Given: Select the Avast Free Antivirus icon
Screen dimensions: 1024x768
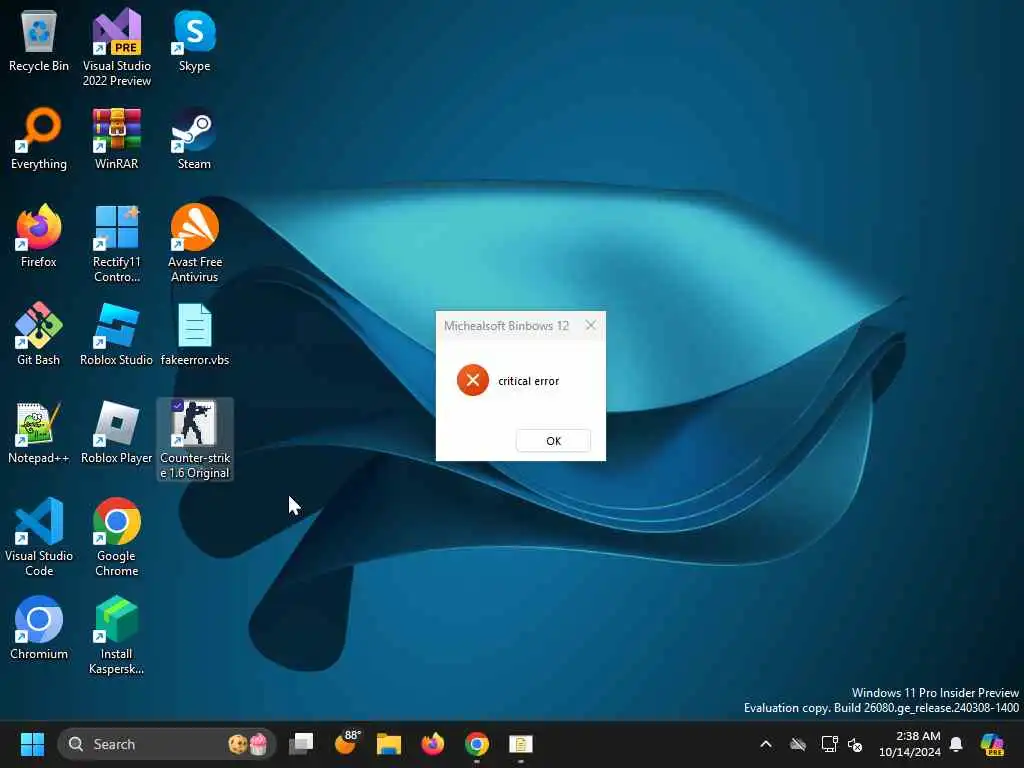Looking at the screenshot, I should coord(194,243).
